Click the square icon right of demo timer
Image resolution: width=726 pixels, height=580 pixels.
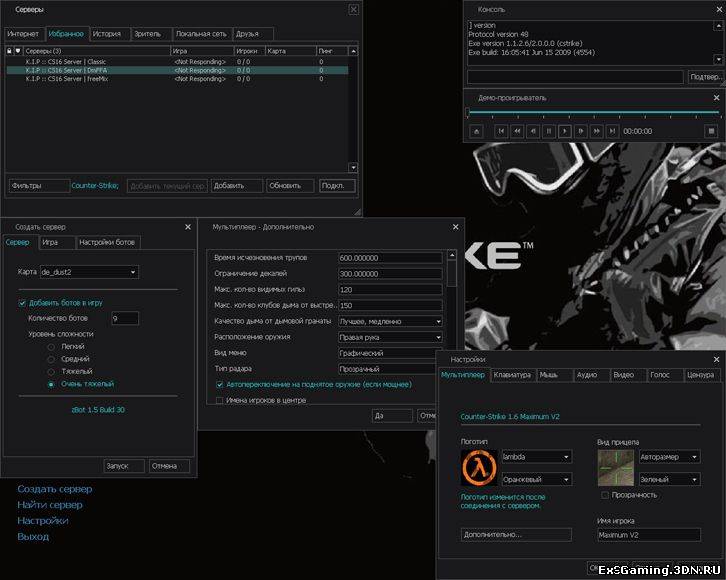[x=712, y=131]
